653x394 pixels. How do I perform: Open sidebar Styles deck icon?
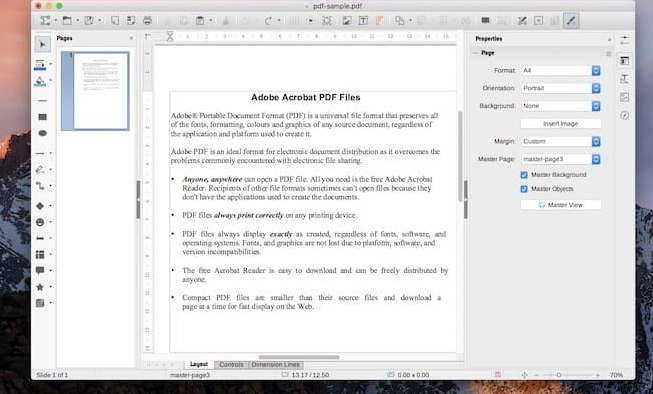pos(624,79)
